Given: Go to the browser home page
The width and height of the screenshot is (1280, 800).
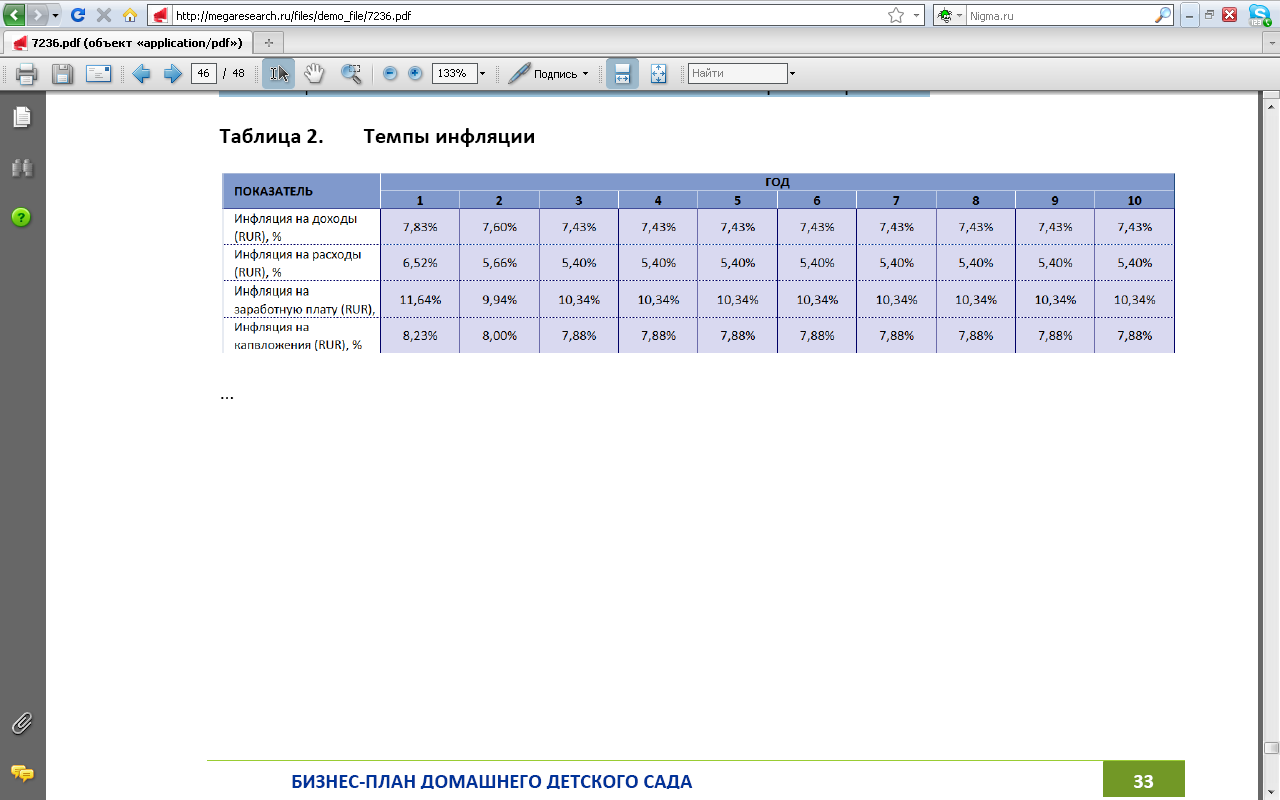Looking at the screenshot, I should click(x=130, y=15).
